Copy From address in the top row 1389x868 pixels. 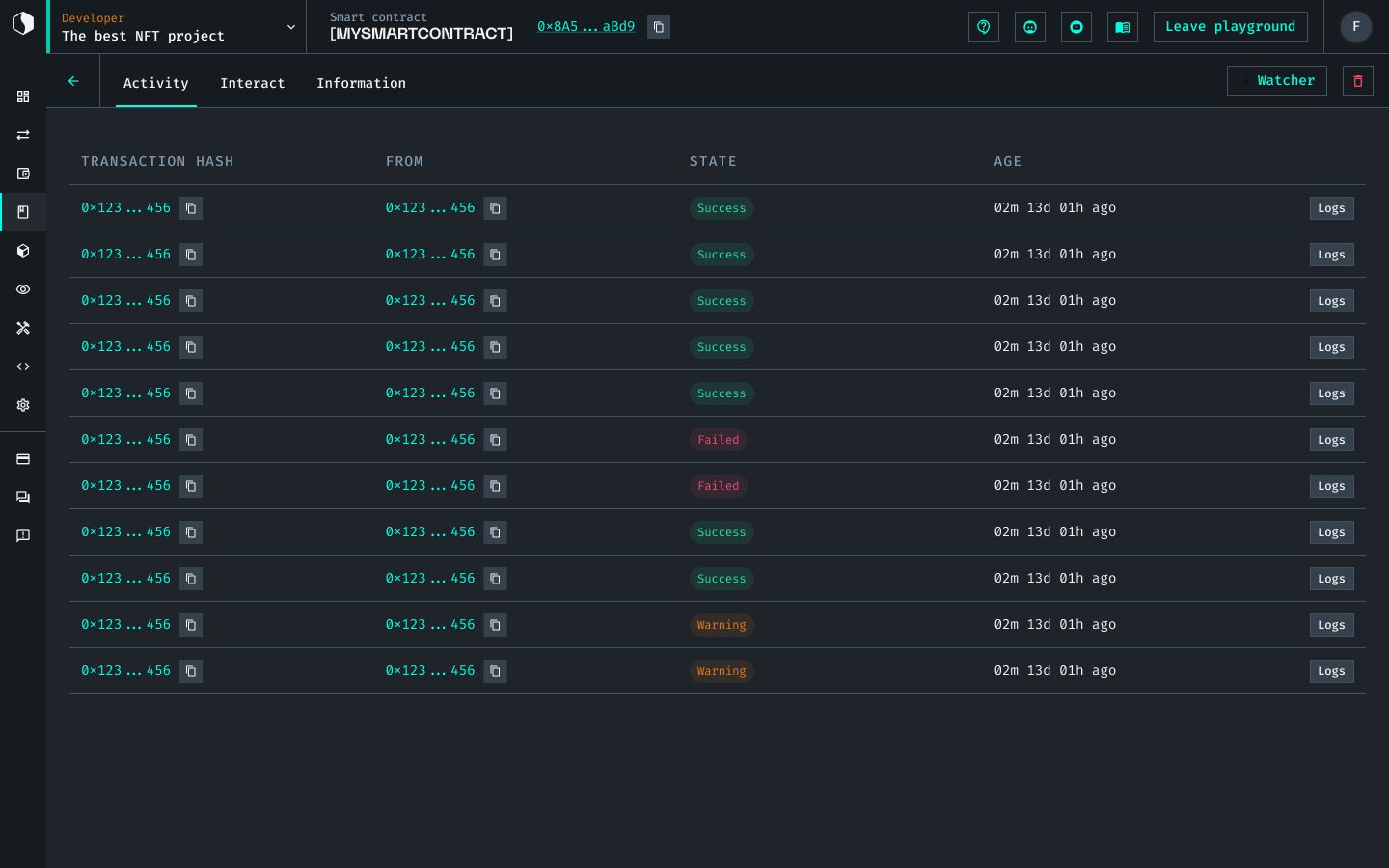pyautogui.click(x=495, y=208)
